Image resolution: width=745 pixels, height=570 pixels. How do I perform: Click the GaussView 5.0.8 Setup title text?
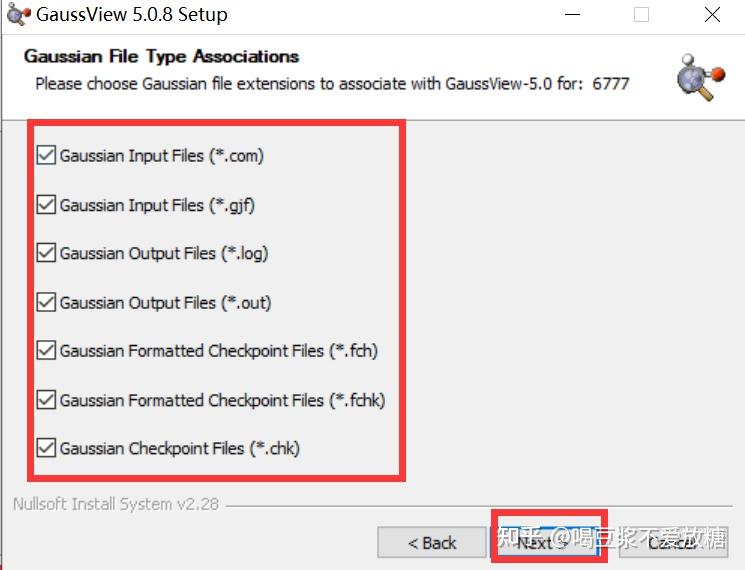coord(131,15)
